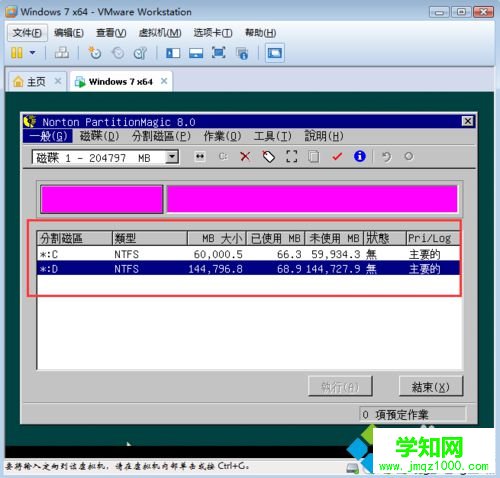Click the show library sidebar view icon

tap(173, 53)
